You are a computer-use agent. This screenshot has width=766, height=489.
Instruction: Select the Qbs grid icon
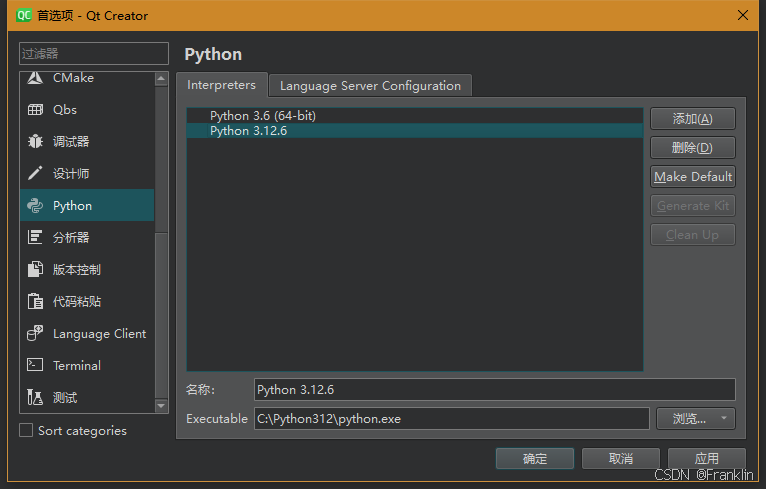(35, 110)
